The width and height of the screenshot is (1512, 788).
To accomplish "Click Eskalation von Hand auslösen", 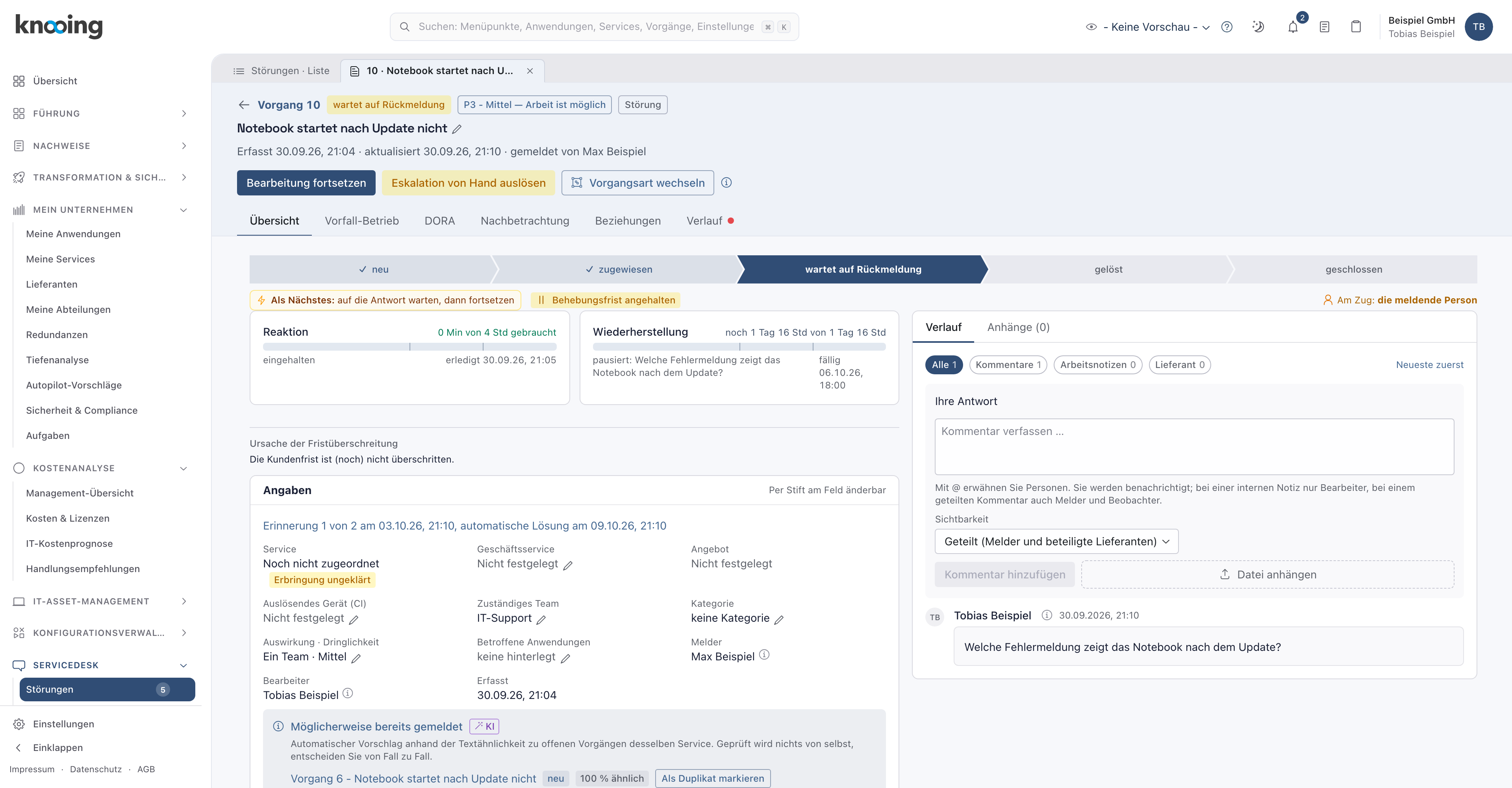I will point(468,182).
